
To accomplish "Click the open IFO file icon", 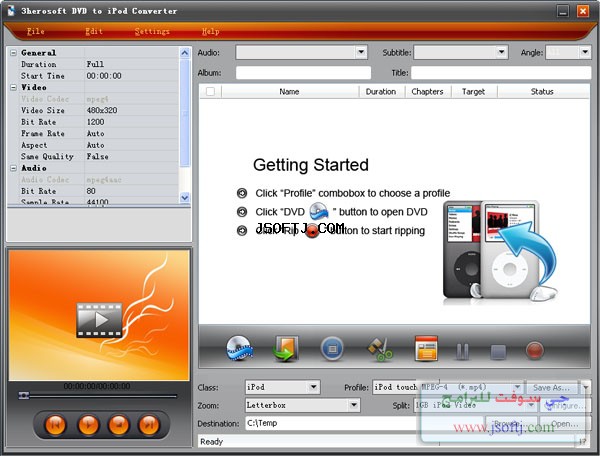I will 285,349.
